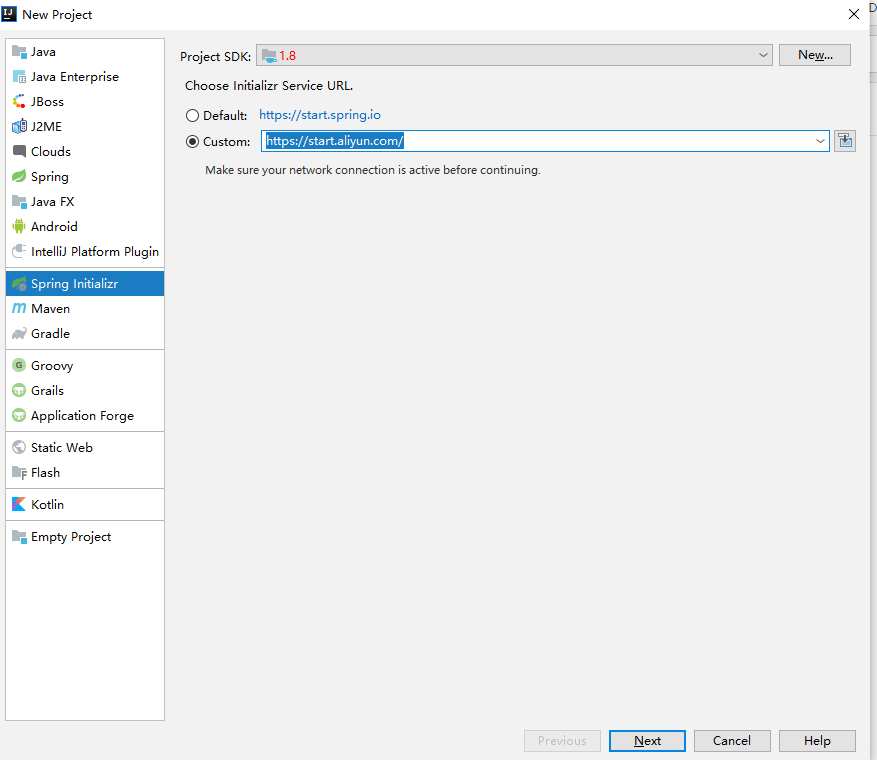Click the Spring leaf icon
Viewport: 877px width, 760px height.
(x=19, y=177)
